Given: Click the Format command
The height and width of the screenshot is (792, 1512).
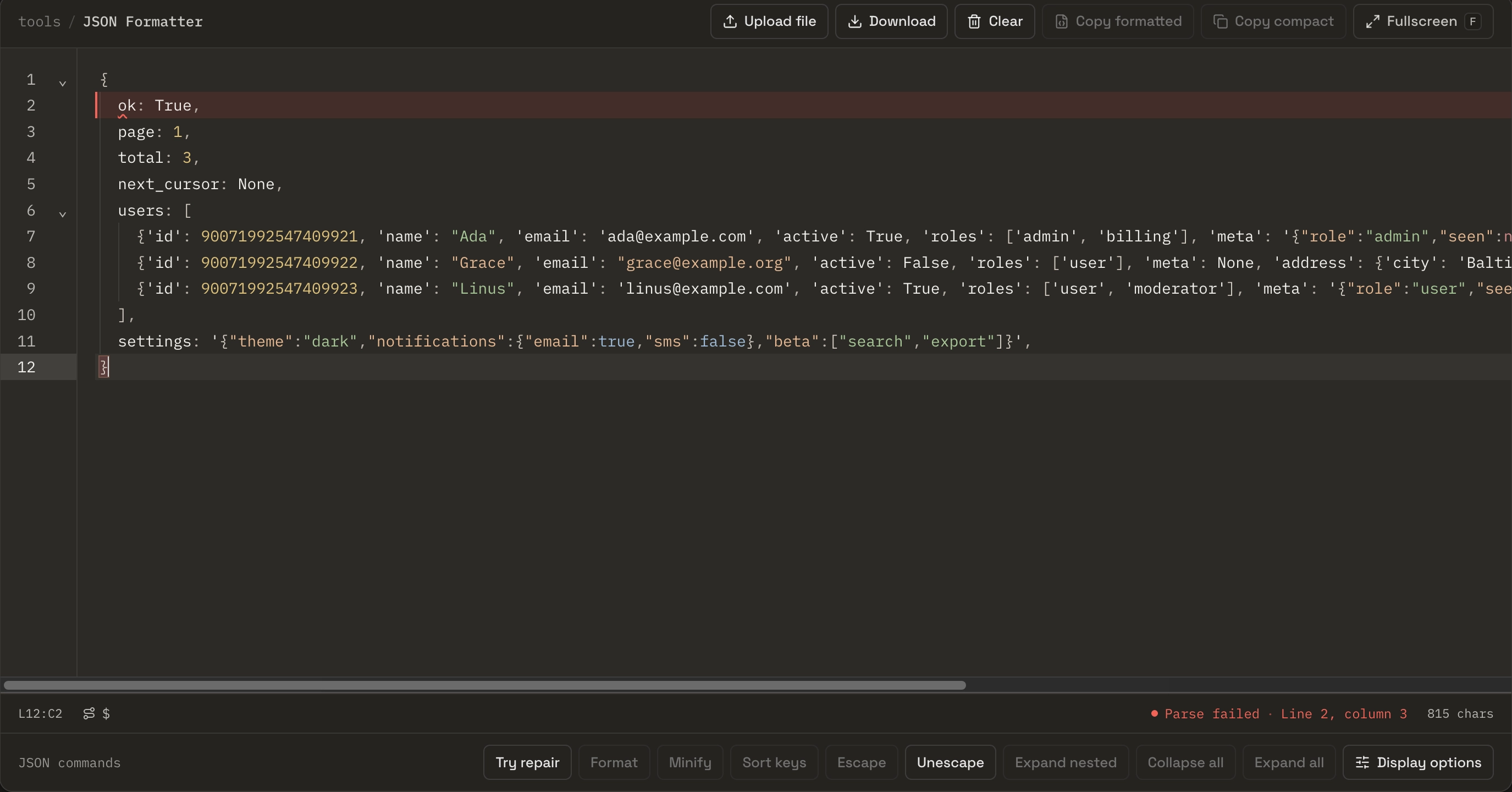Looking at the screenshot, I should tap(614, 762).
